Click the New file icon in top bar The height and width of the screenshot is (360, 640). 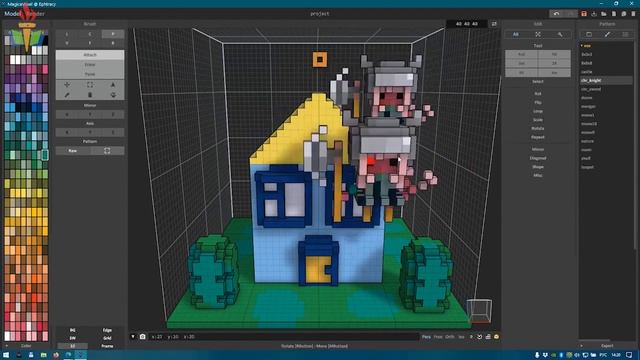point(613,14)
